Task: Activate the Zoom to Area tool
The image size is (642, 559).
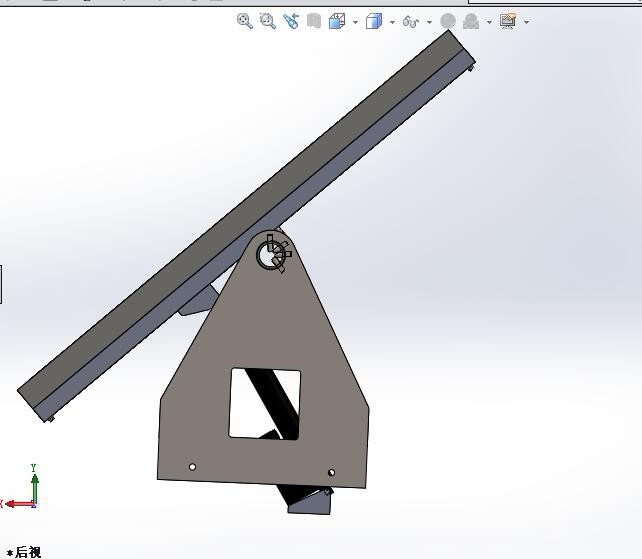Action: (267, 21)
